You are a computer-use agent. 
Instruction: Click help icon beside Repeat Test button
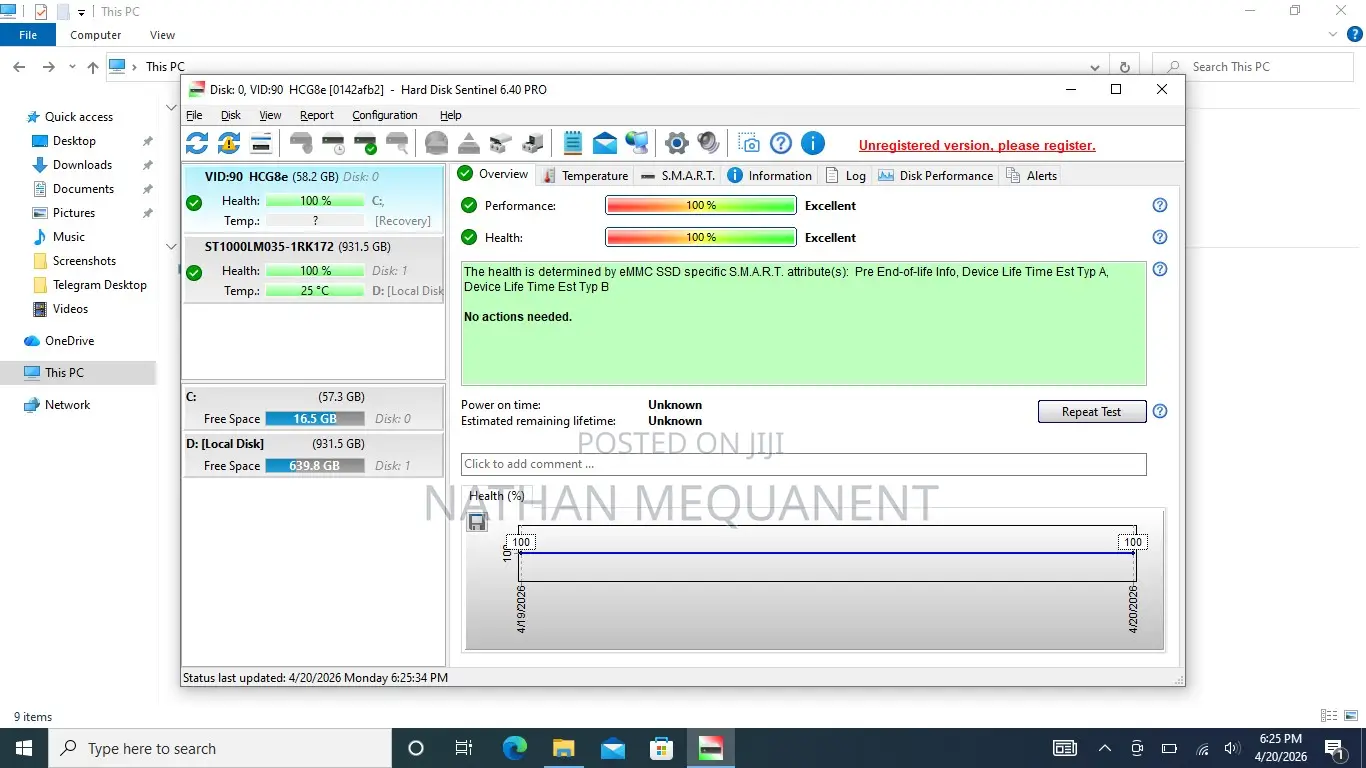(1160, 411)
